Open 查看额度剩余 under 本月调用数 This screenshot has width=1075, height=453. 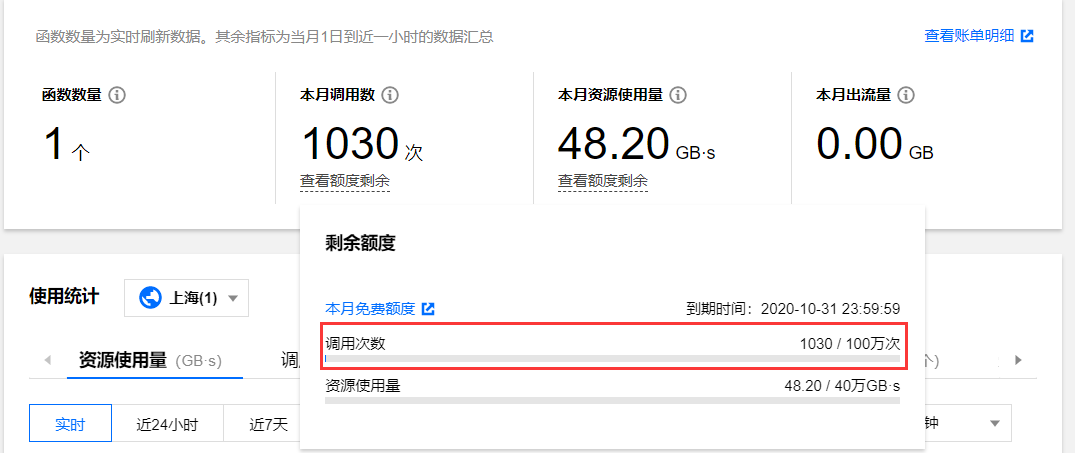pyautogui.click(x=344, y=182)
